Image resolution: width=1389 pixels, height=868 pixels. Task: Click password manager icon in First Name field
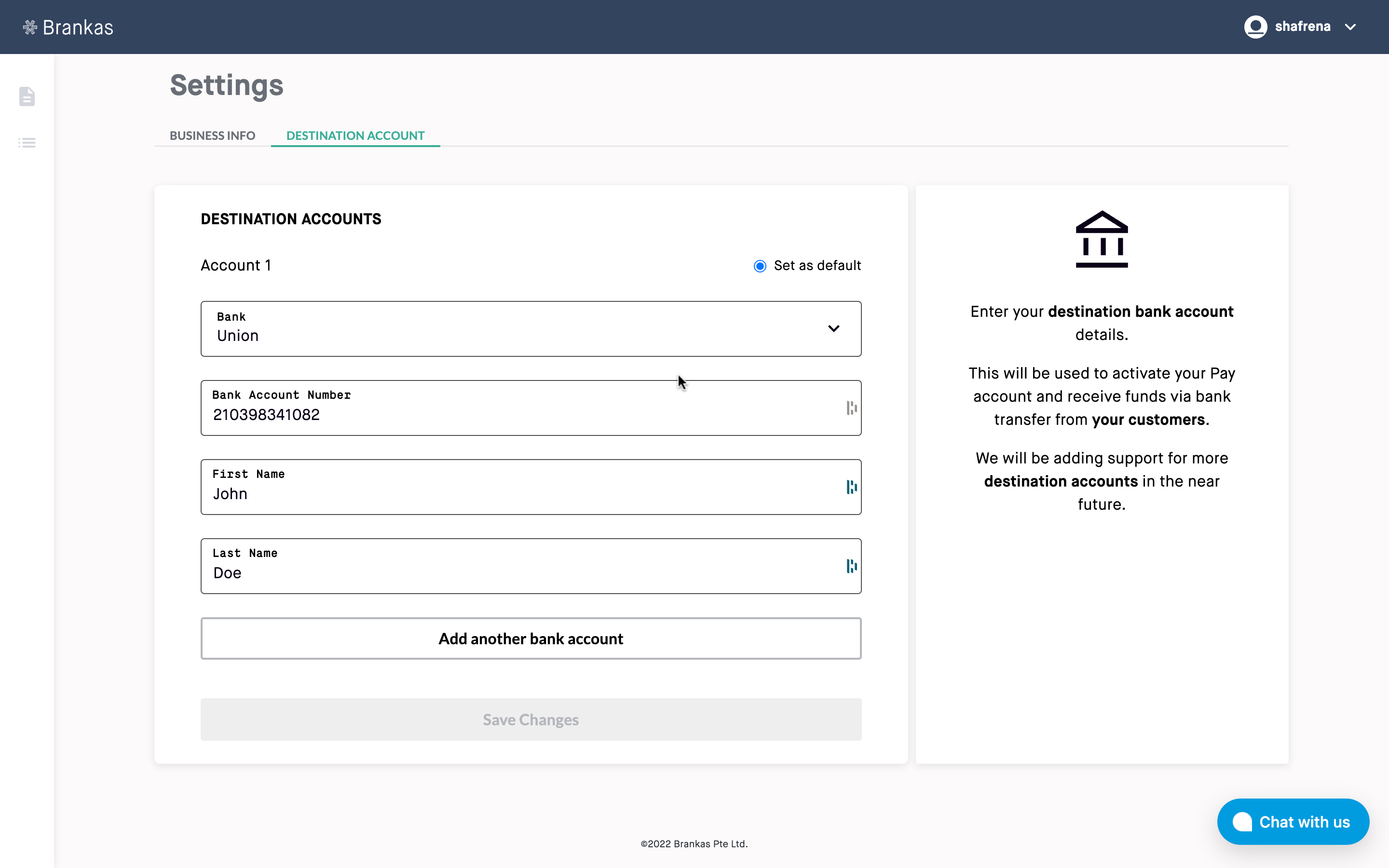pyautogui.click(x=851, y=488)
